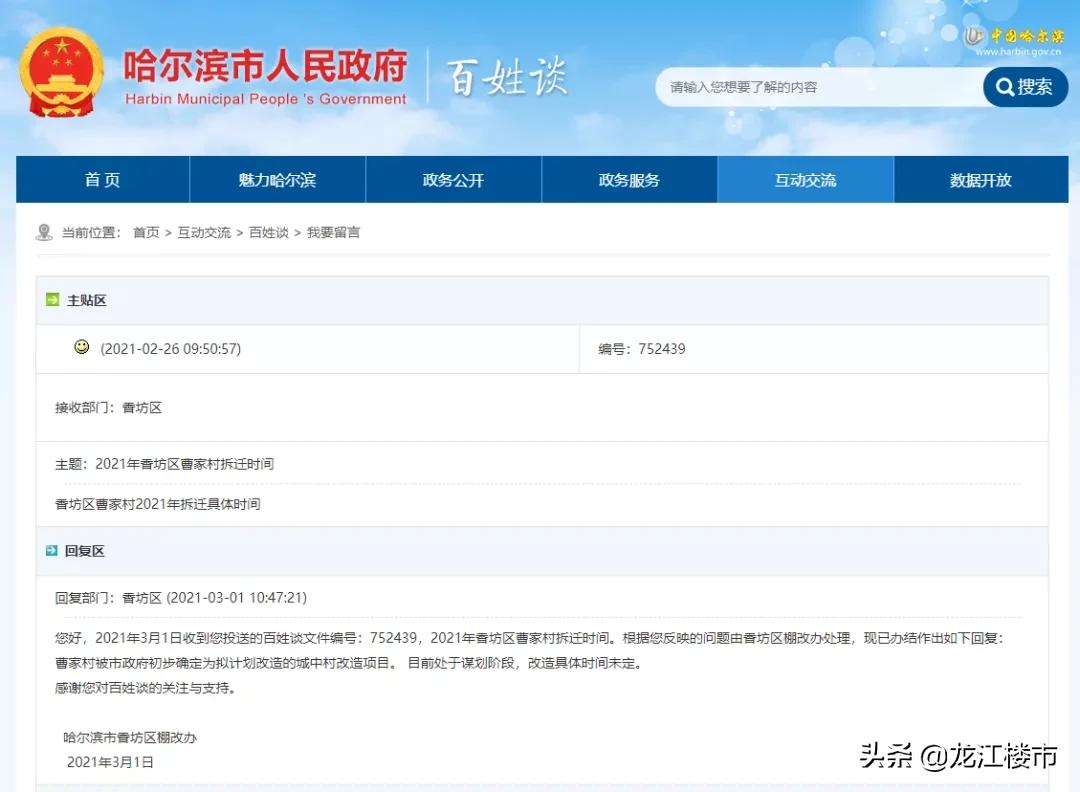The image size is (1080, 792).
Task: Open the 互动交流 breadcrumb link
Action: point(204,232)
